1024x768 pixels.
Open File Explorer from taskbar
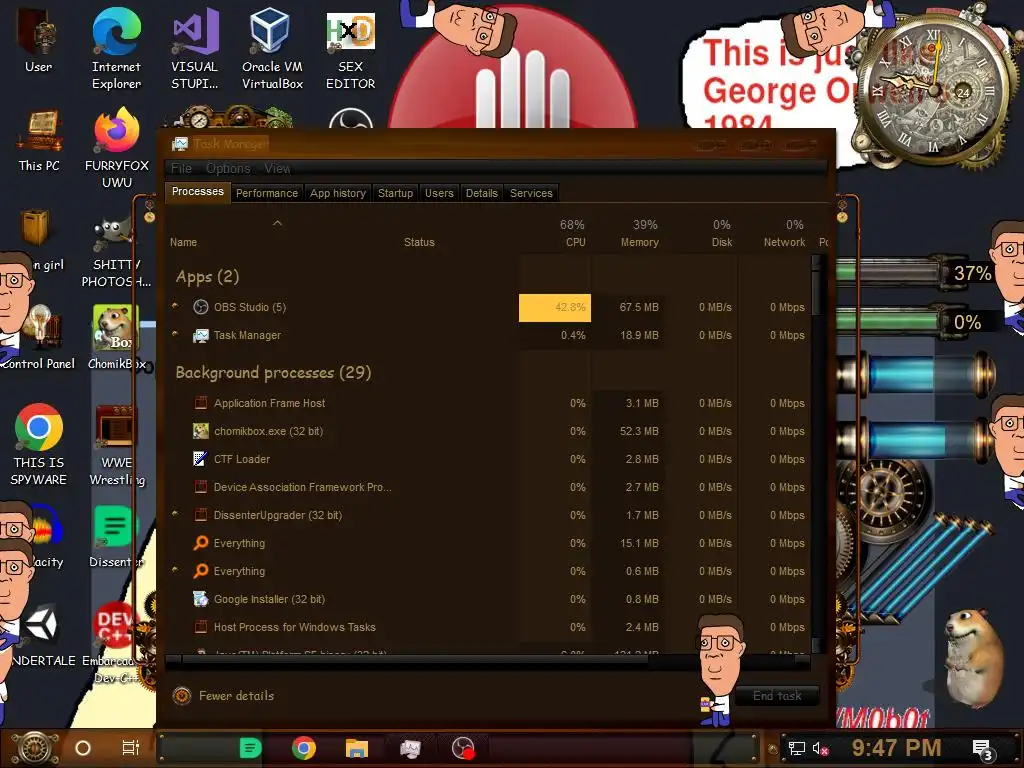pos(357,748)
